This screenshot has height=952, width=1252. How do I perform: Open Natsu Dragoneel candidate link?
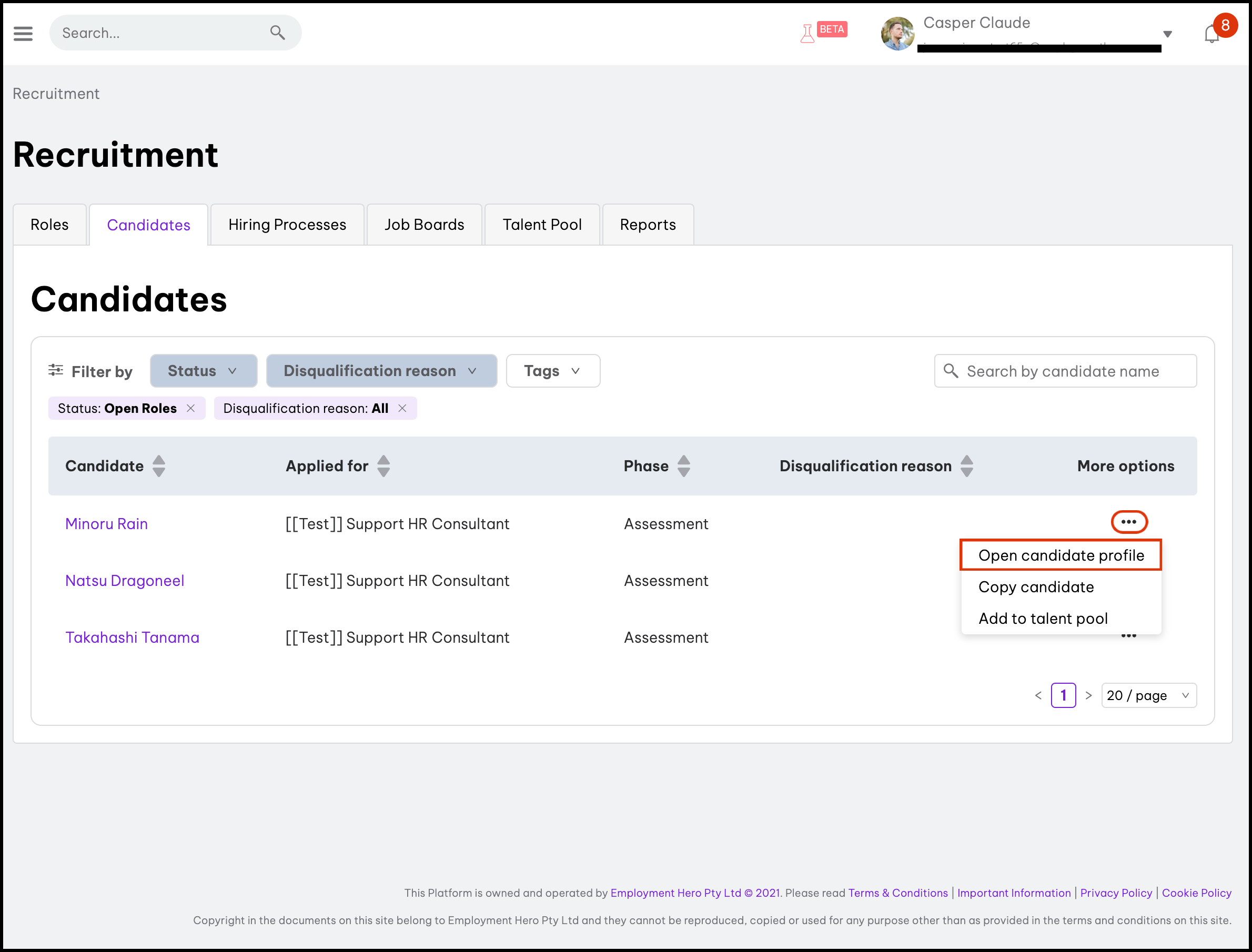tap(125, 580)
